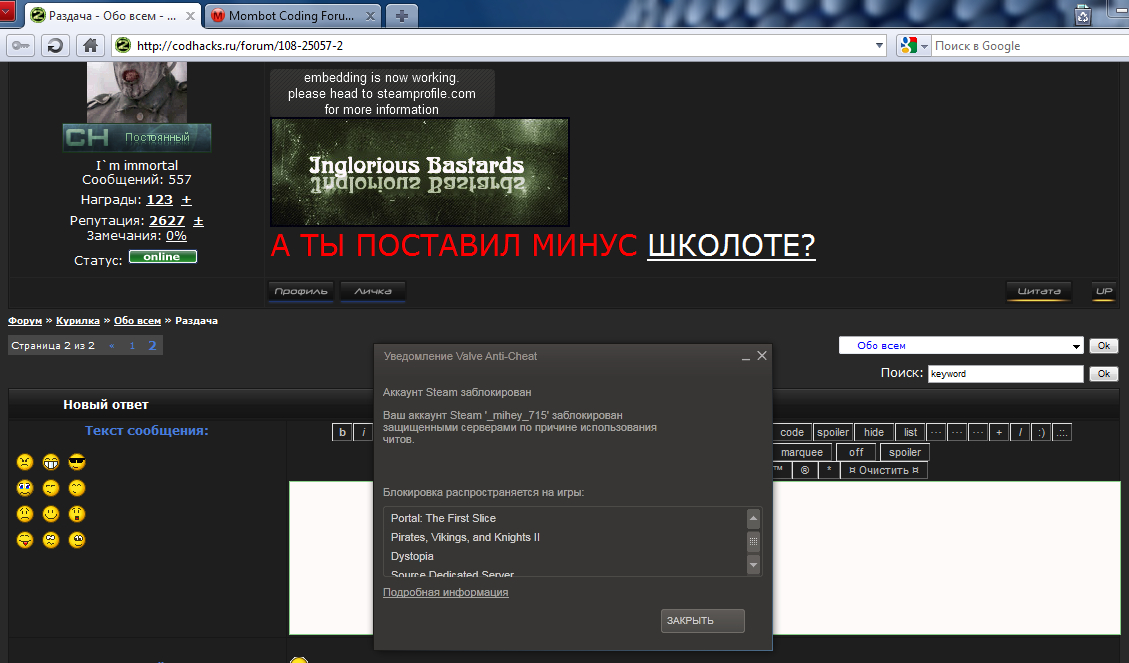Open the reputation 2627 link
The image size is (1129, 663).
(x=167, y=220)
